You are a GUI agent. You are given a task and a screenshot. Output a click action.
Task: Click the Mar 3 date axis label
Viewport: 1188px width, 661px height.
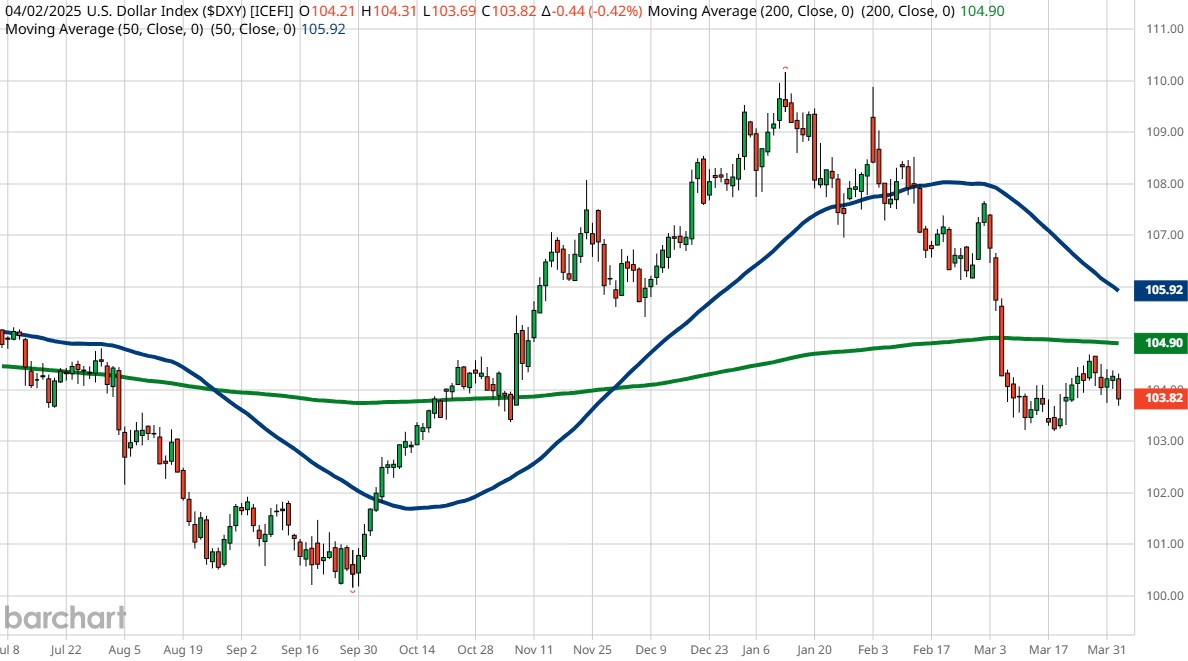[989, 650]
